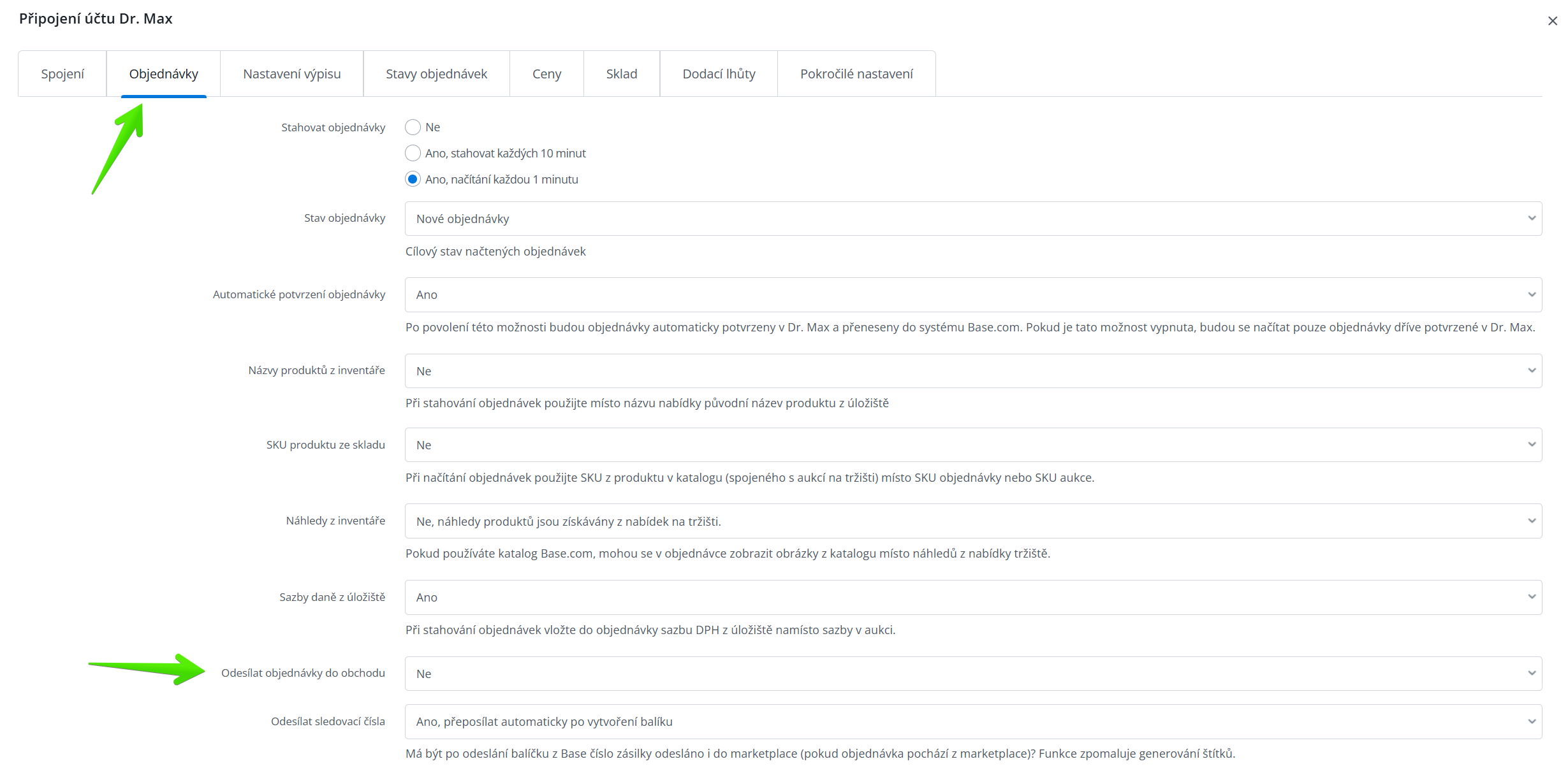
Task: Open Odesílat sledovací čísla dropdown
Action: pos(972,721)
